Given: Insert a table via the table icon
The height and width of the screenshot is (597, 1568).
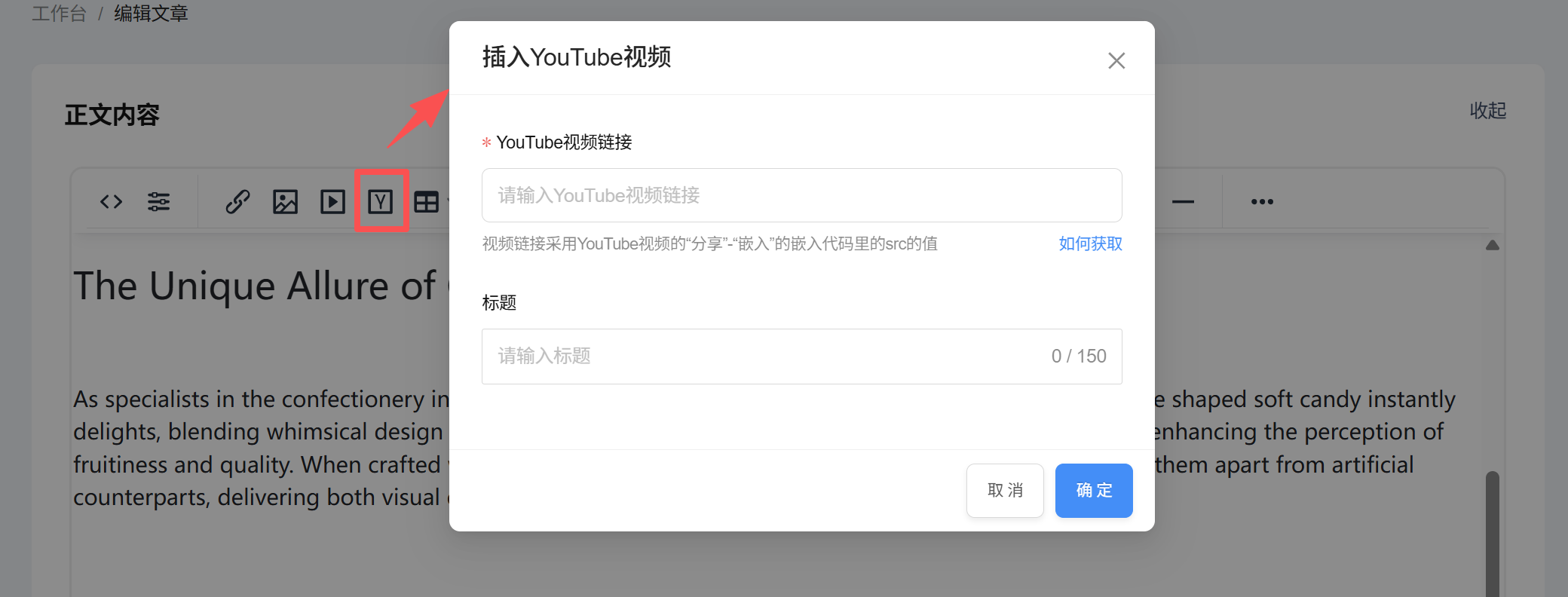Looking at the screenshot, I should point(427,201).
